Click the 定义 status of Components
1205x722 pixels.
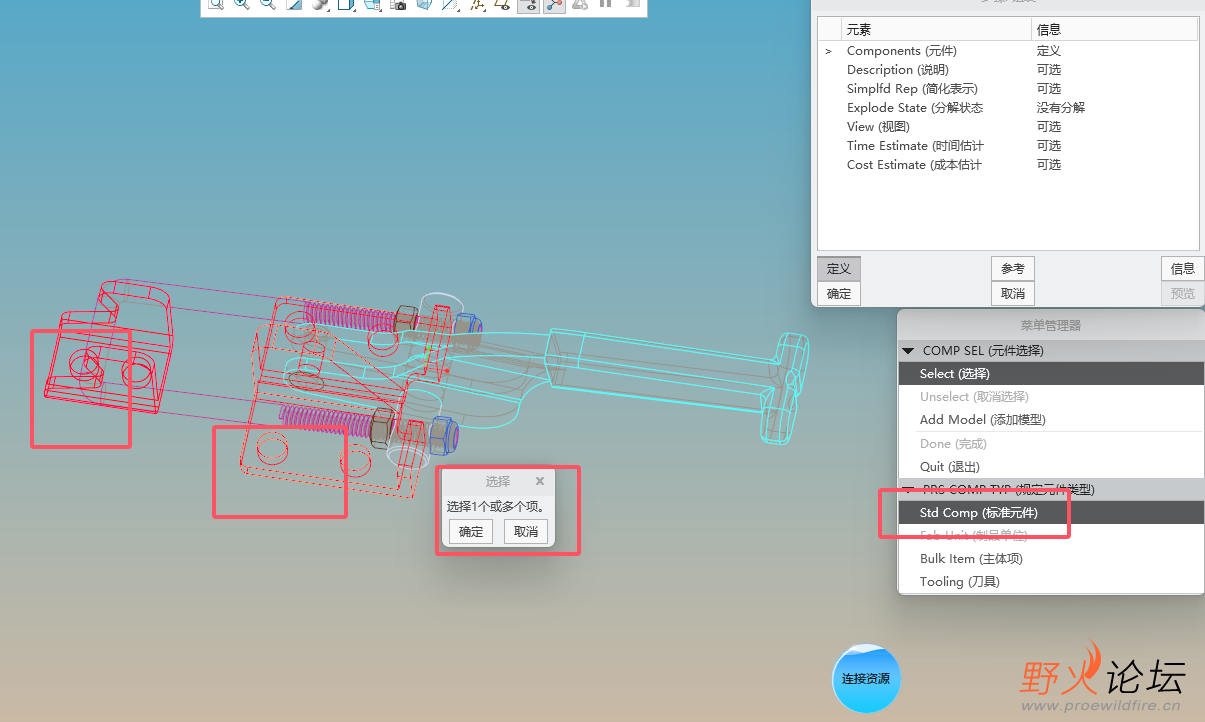click(x=1049, y=51)
